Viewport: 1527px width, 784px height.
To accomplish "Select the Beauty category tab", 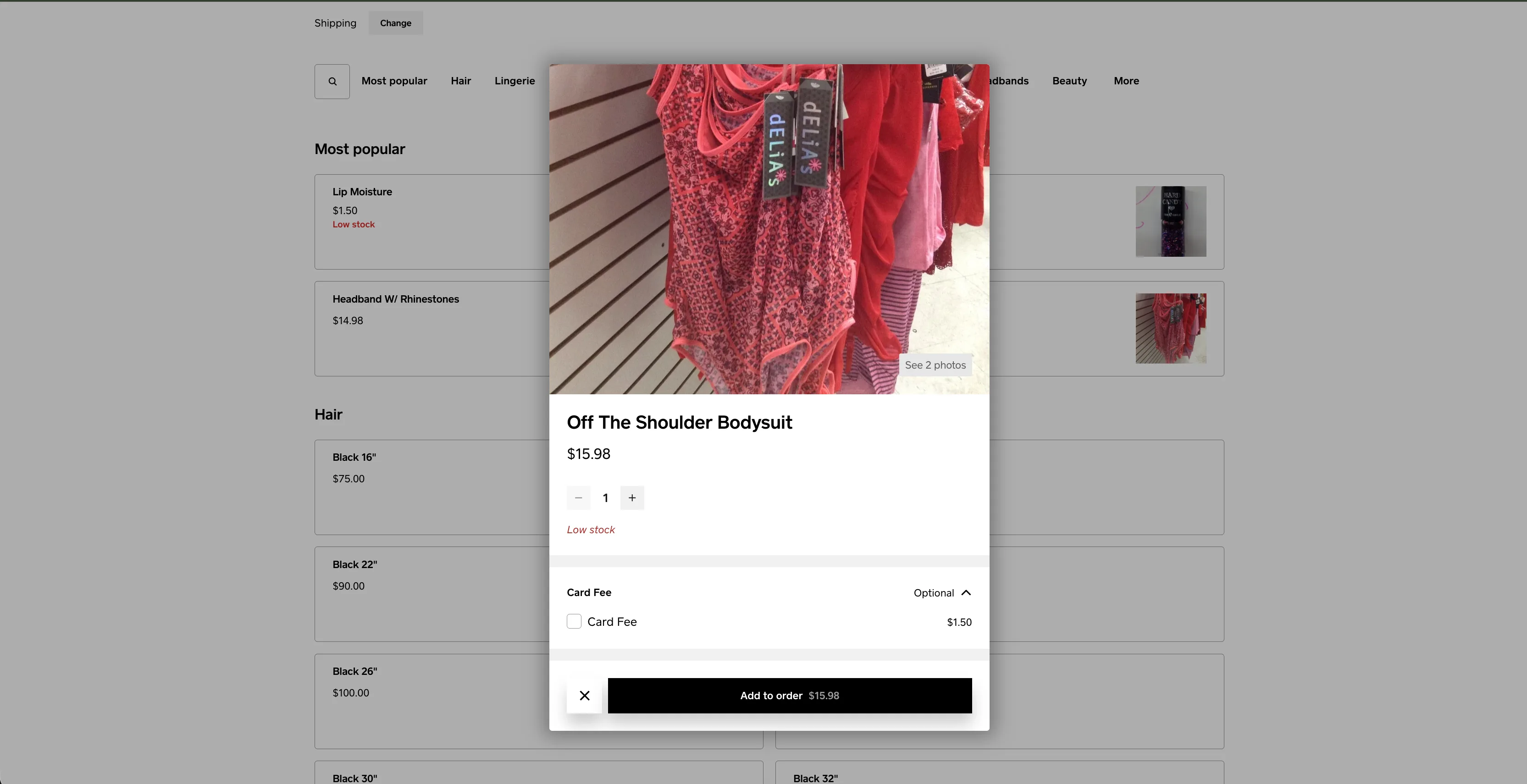I will coord(1069,81).
